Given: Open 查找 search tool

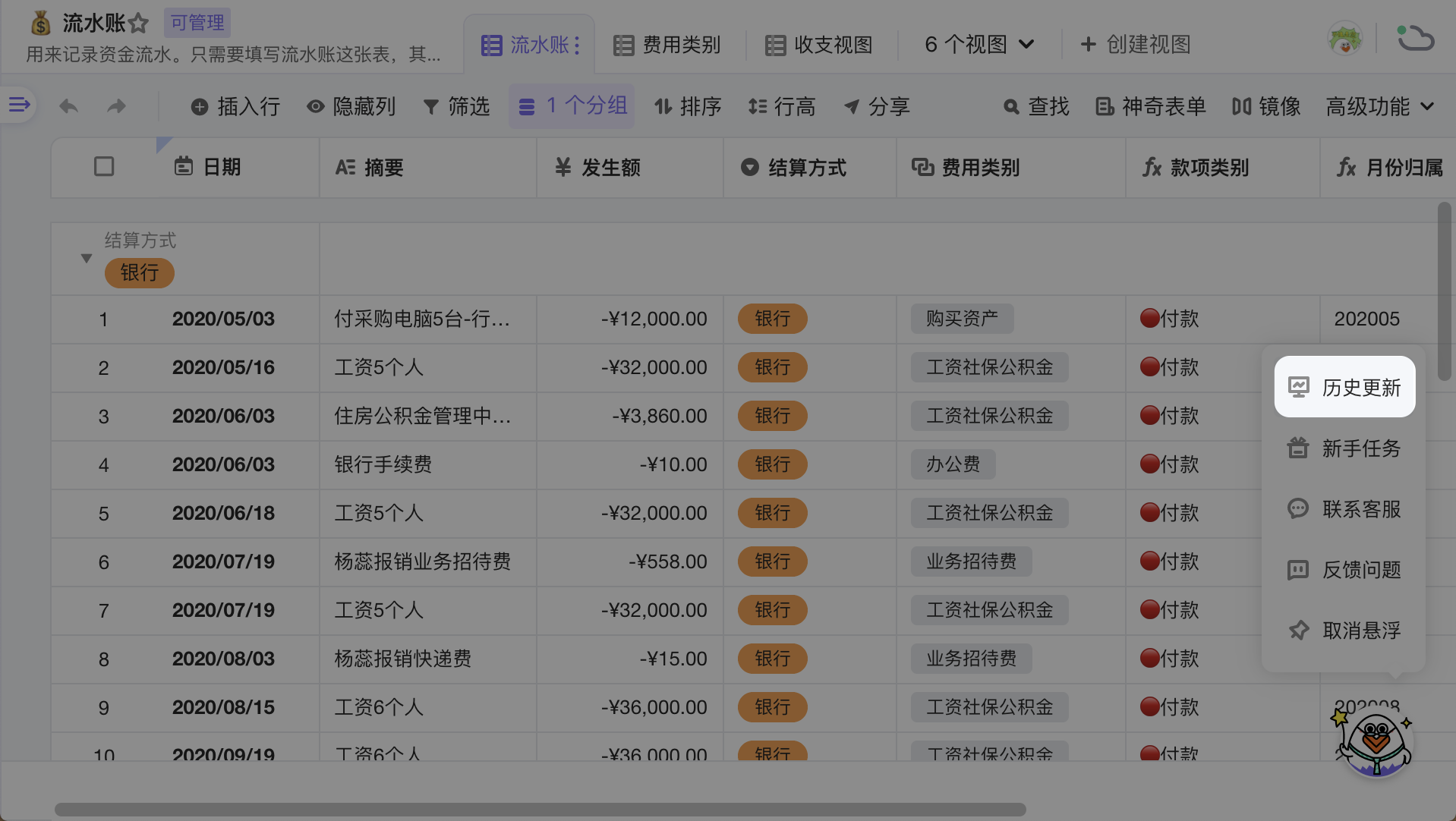Looking at the screenshot, I should tap(1036, 107).
